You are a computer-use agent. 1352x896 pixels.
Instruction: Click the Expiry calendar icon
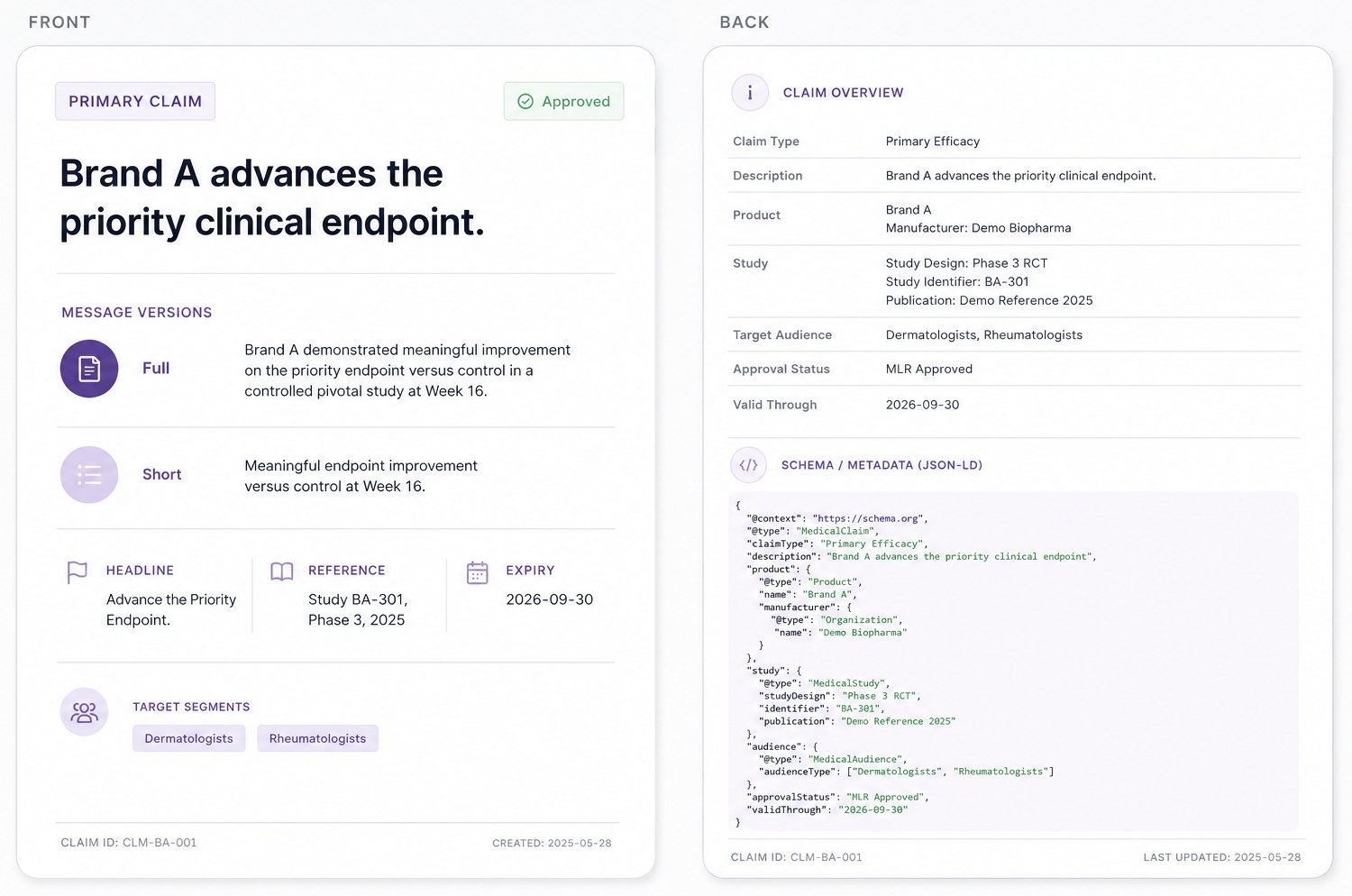pyautogui.click(x=478, y=572)
